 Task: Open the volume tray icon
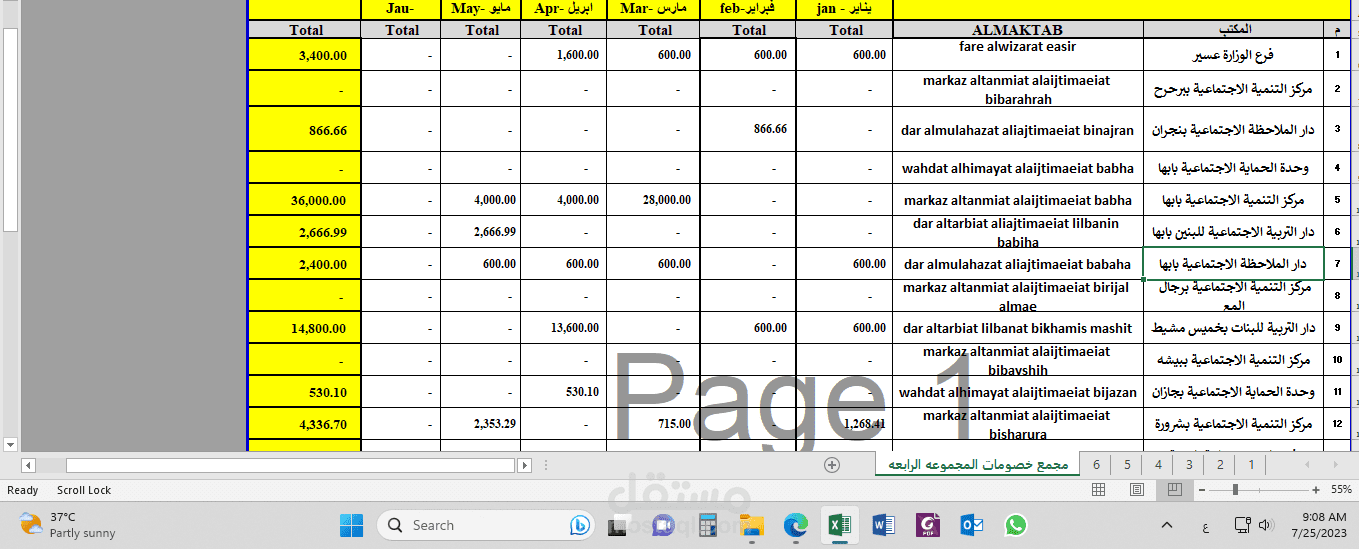click(1265, 525)
